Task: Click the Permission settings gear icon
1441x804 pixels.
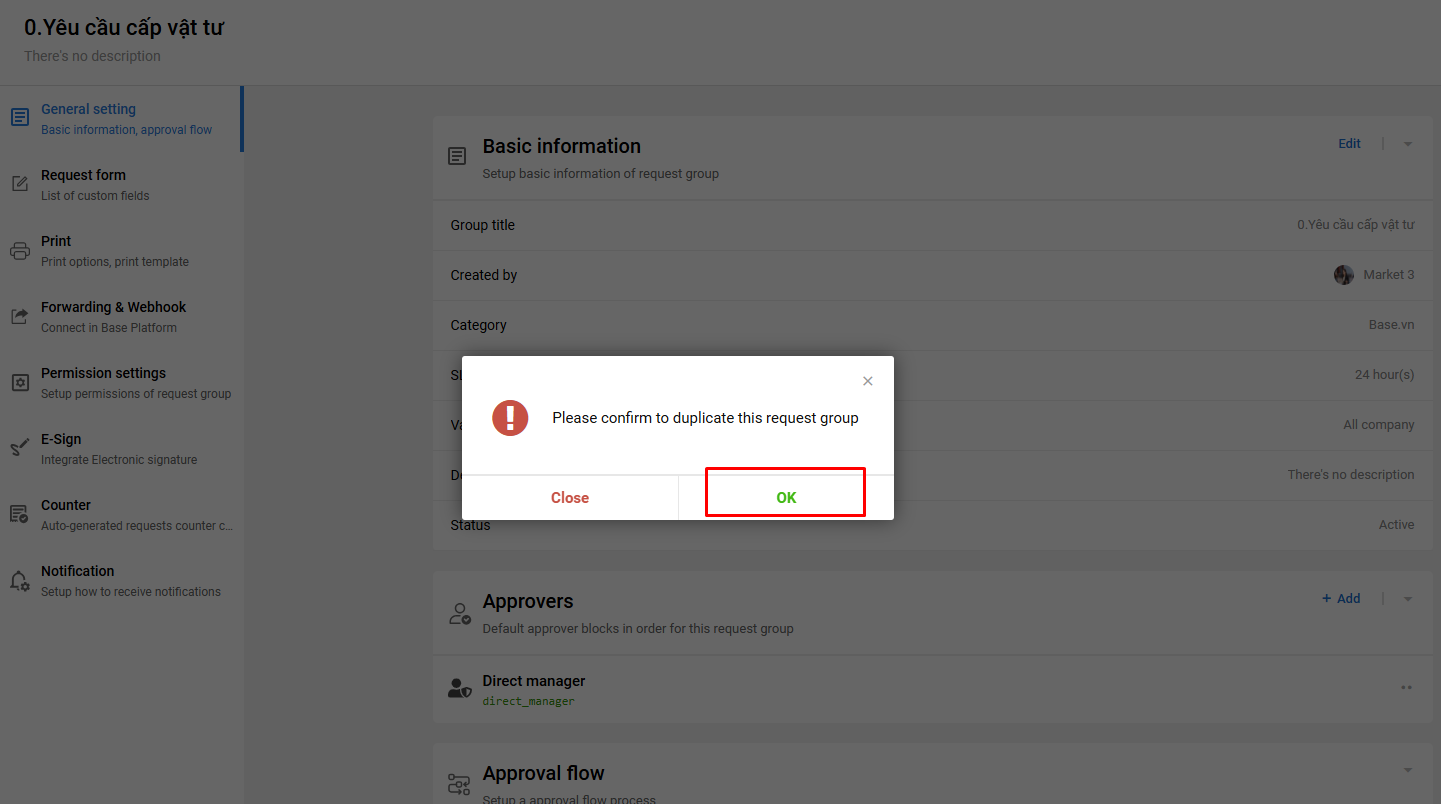Action: (x=20, y=382)
